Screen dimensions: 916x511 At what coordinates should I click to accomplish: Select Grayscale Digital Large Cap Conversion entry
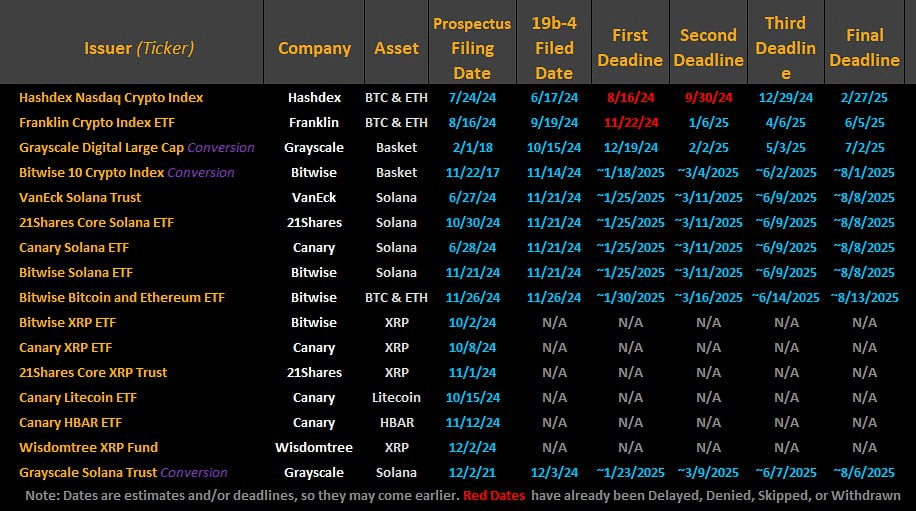137,148
